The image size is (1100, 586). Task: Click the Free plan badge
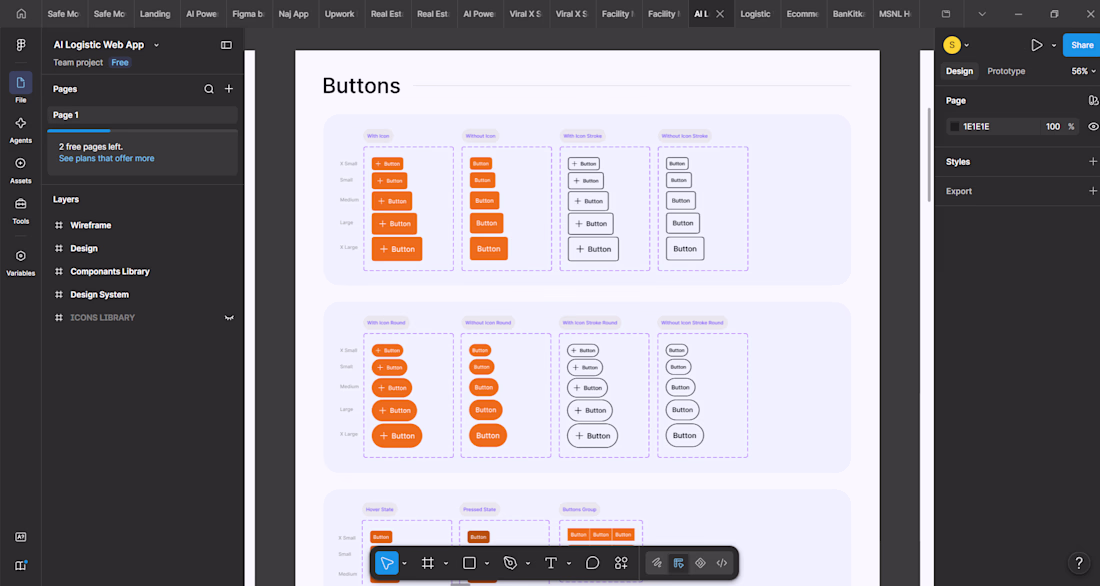120,62
